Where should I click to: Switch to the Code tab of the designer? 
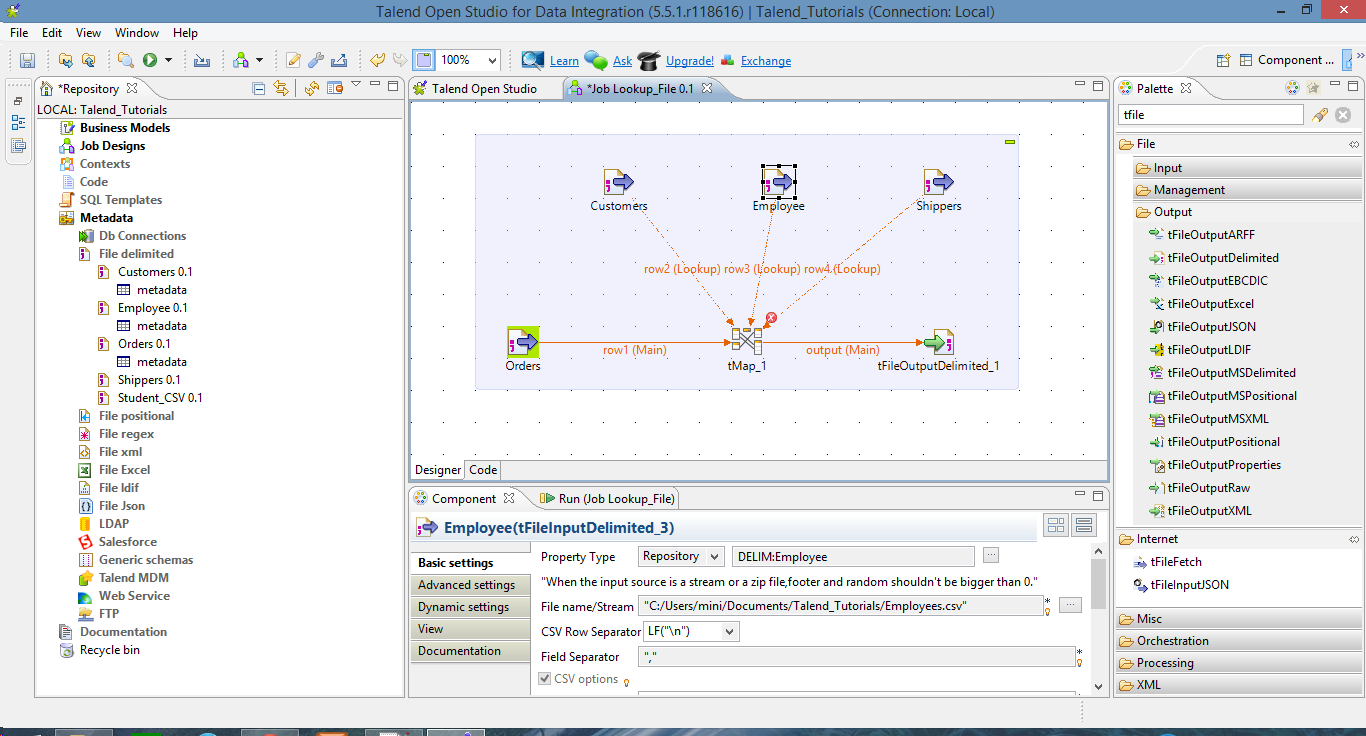click(x=483, y=470)
